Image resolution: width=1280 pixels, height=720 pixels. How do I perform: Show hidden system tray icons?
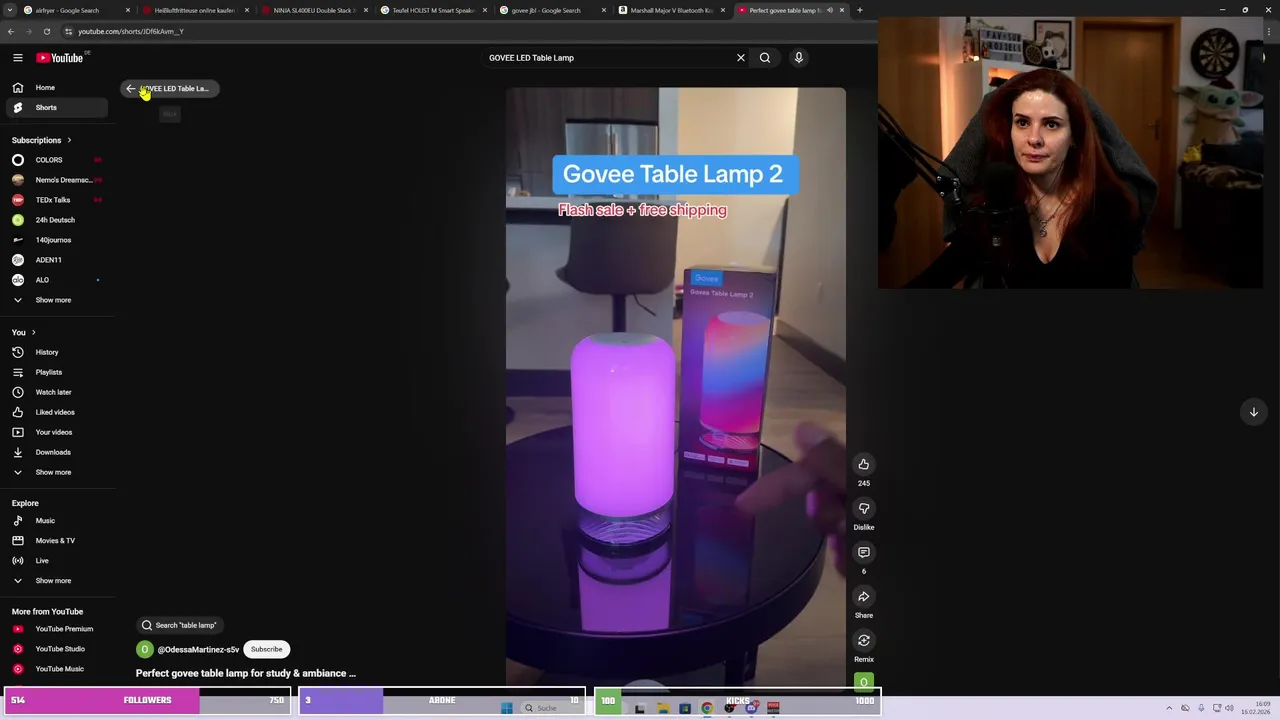point(1171,708)
